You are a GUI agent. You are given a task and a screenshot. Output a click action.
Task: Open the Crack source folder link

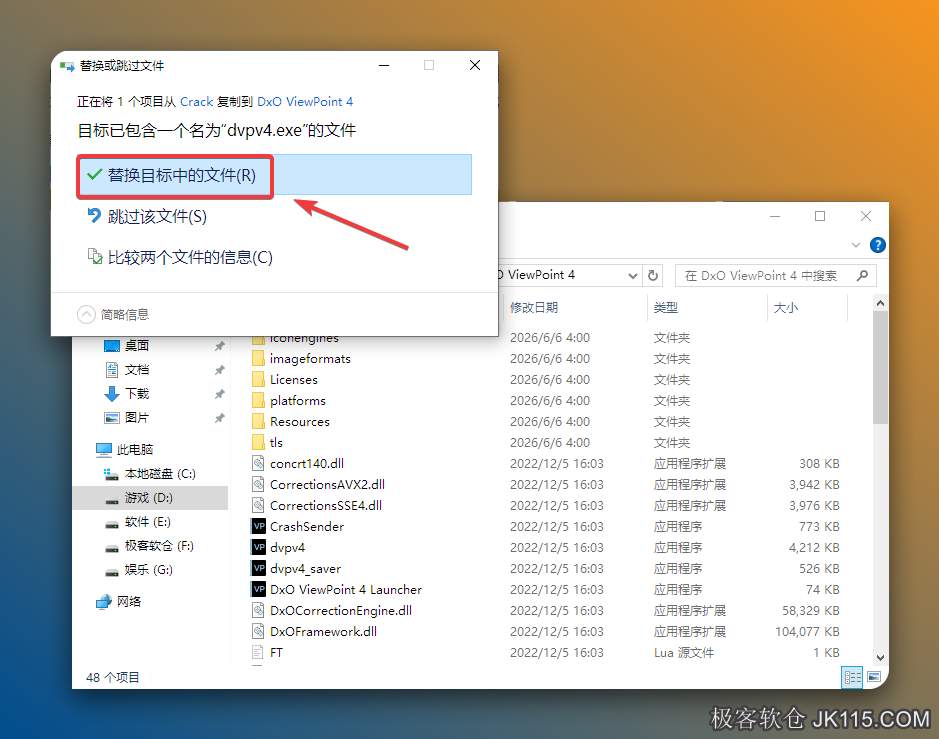[x=196, y=102]
